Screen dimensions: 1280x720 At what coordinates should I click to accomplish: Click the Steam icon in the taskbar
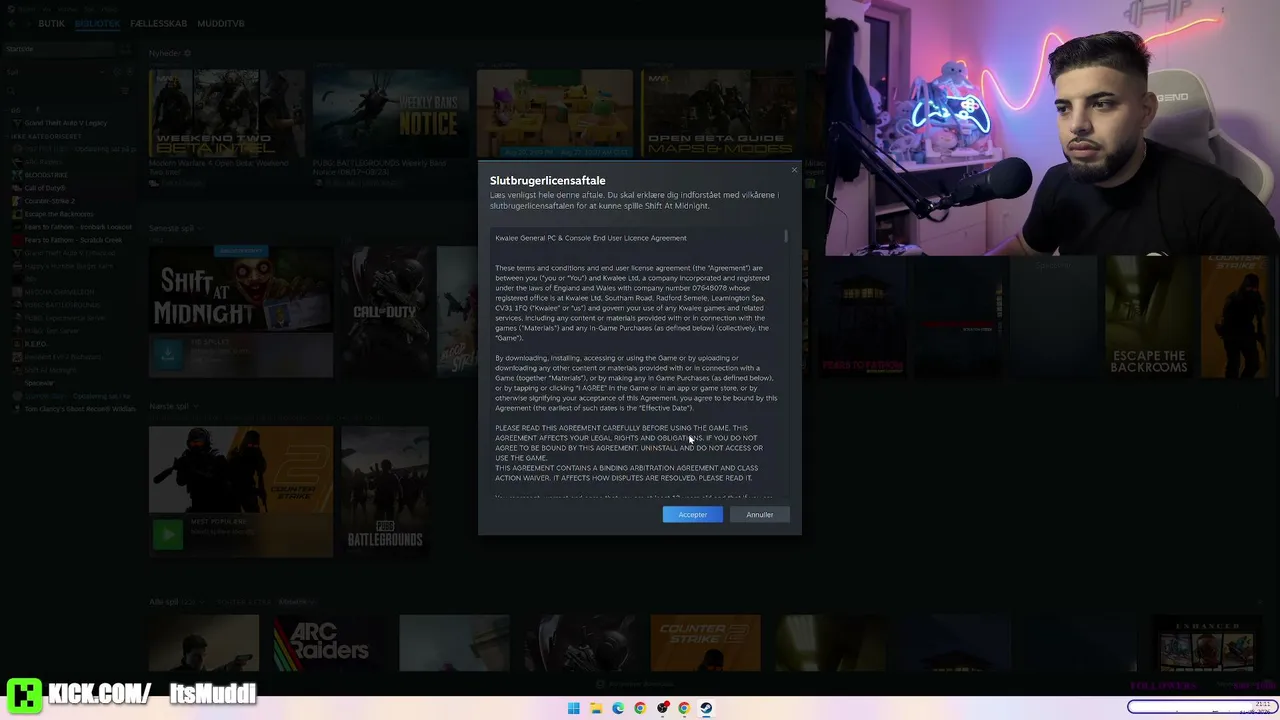click(706, 708)
